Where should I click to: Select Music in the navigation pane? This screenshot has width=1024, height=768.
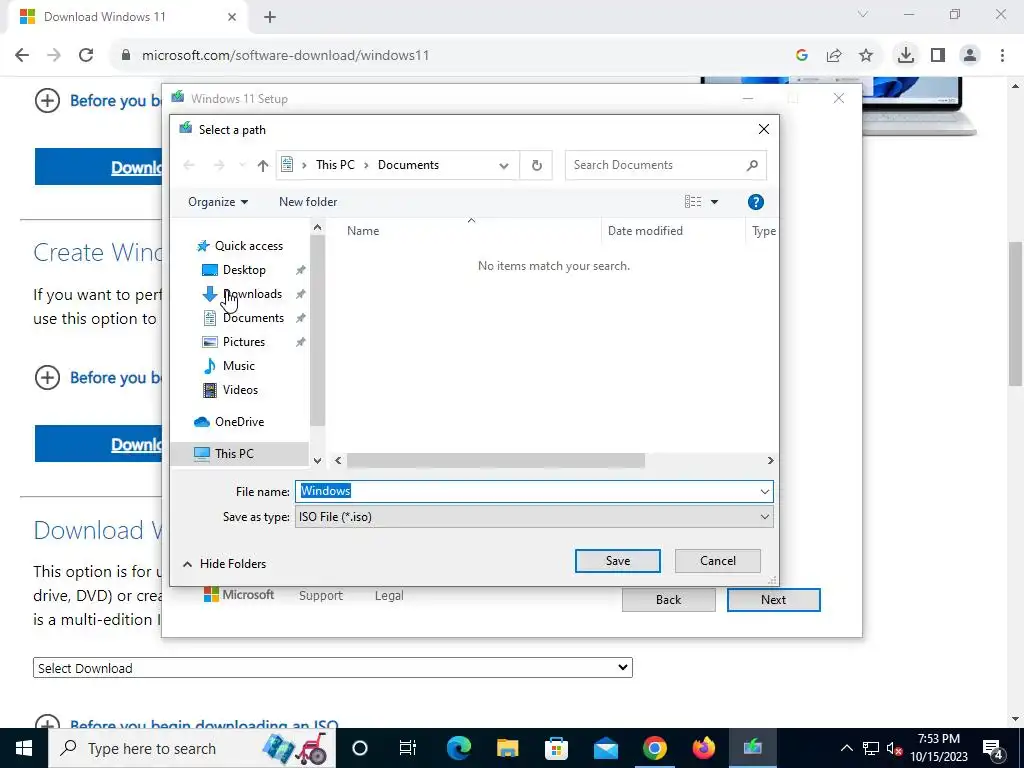pos(238,366)
